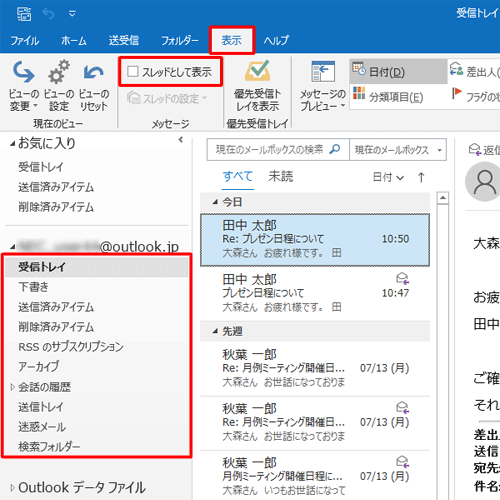The image size is (500, 500).
Task: Expand the 会話の履歴 folder
Action: [12, 387]
